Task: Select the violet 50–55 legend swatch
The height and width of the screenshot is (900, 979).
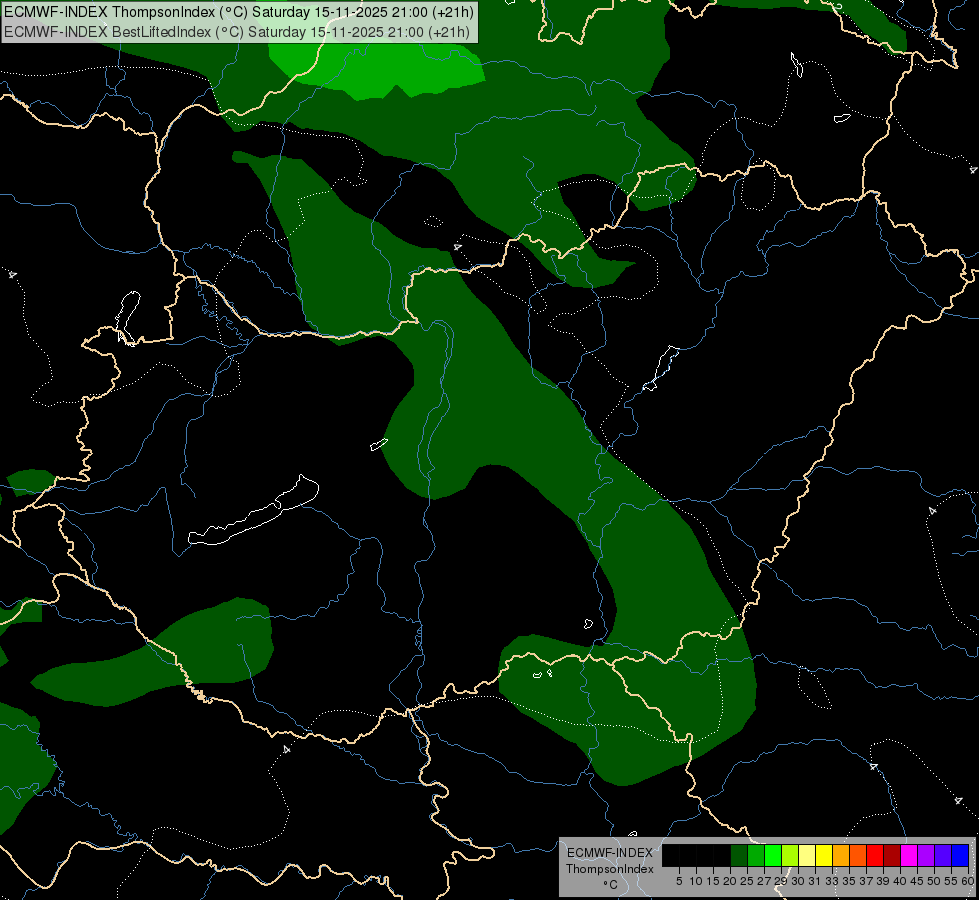Action: (943, 855)
